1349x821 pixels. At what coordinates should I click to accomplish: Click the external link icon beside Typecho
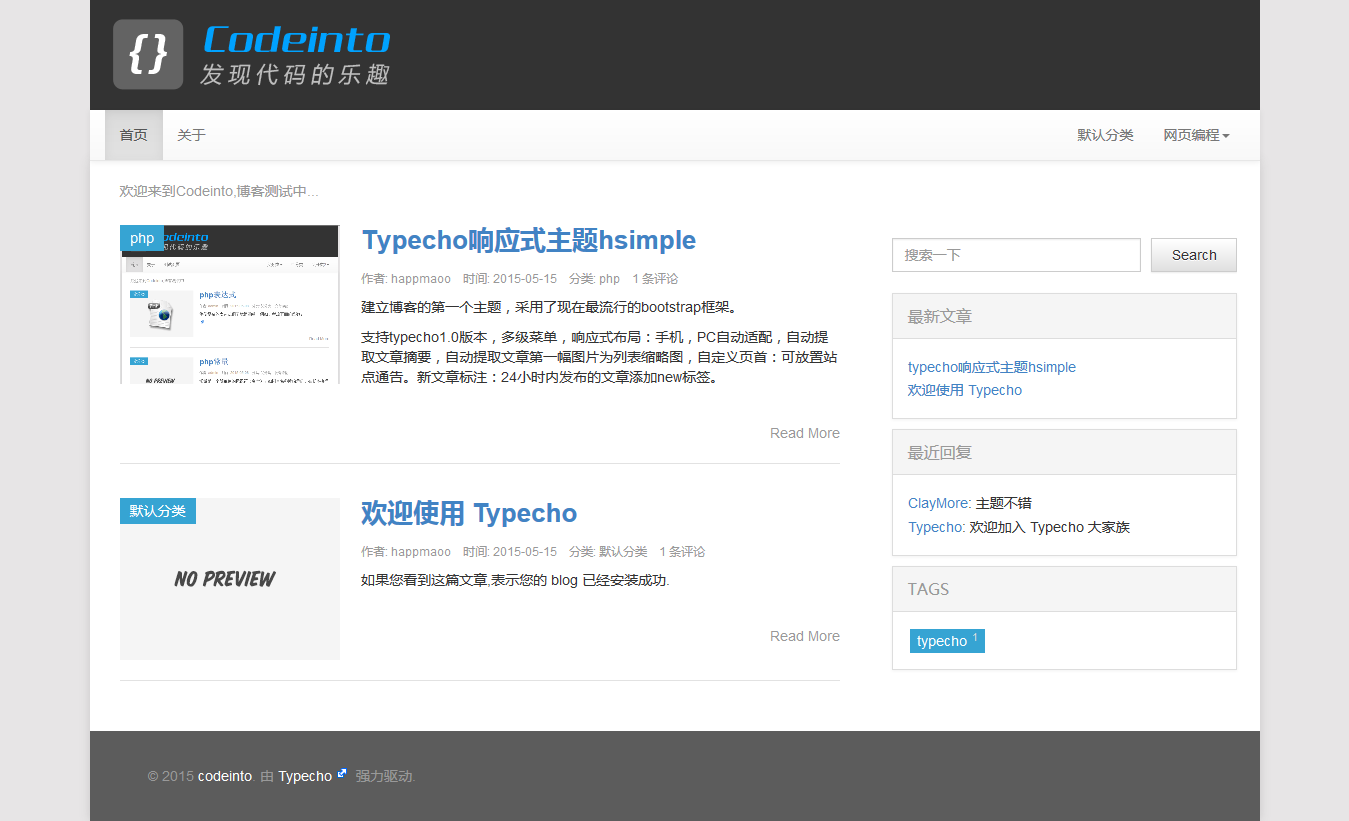tap(342, 773)
